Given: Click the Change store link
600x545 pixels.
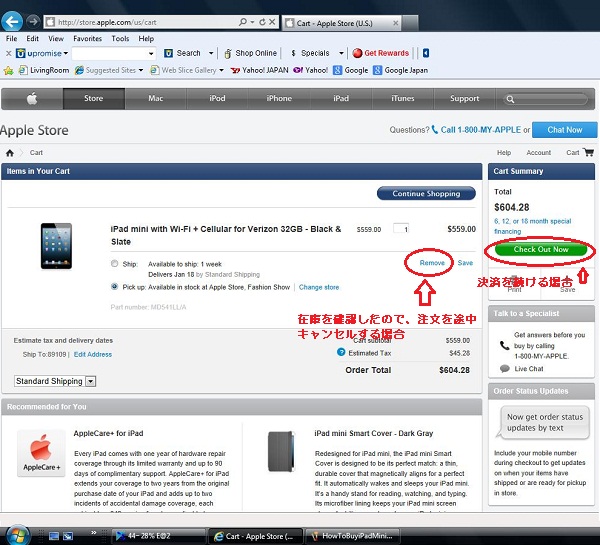Looking at the screenshot, I should click(x=319, y=287).
